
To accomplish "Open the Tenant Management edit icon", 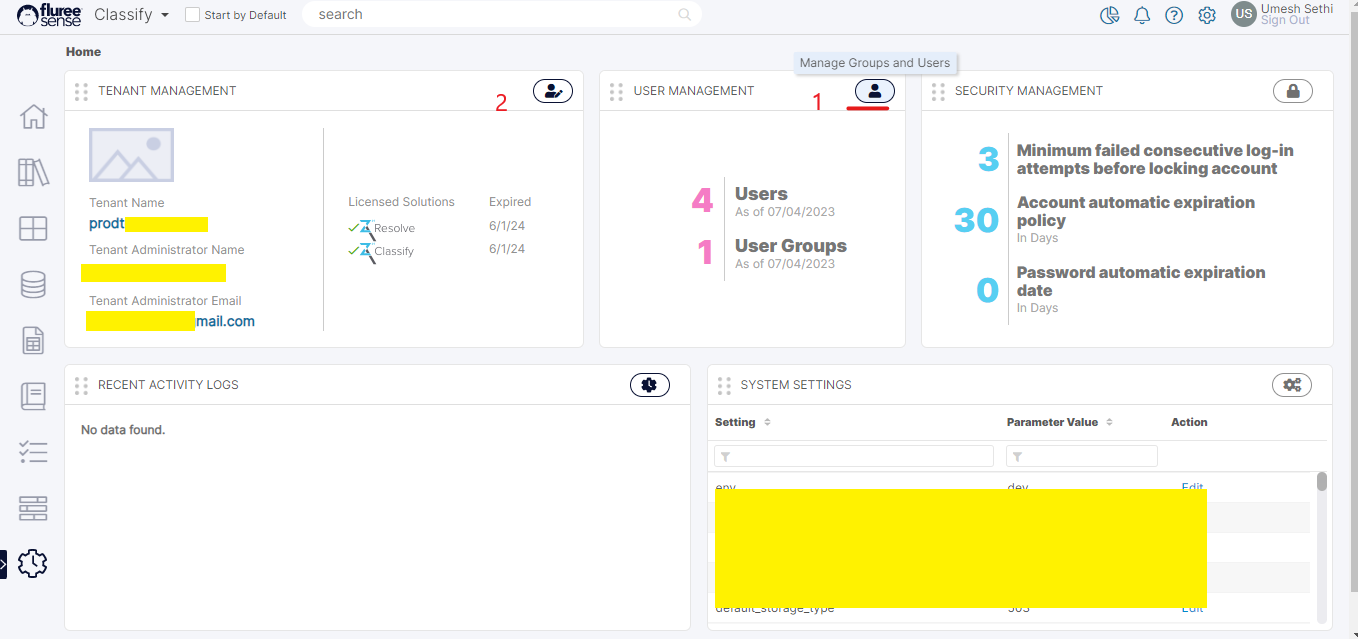I will 552,91.
